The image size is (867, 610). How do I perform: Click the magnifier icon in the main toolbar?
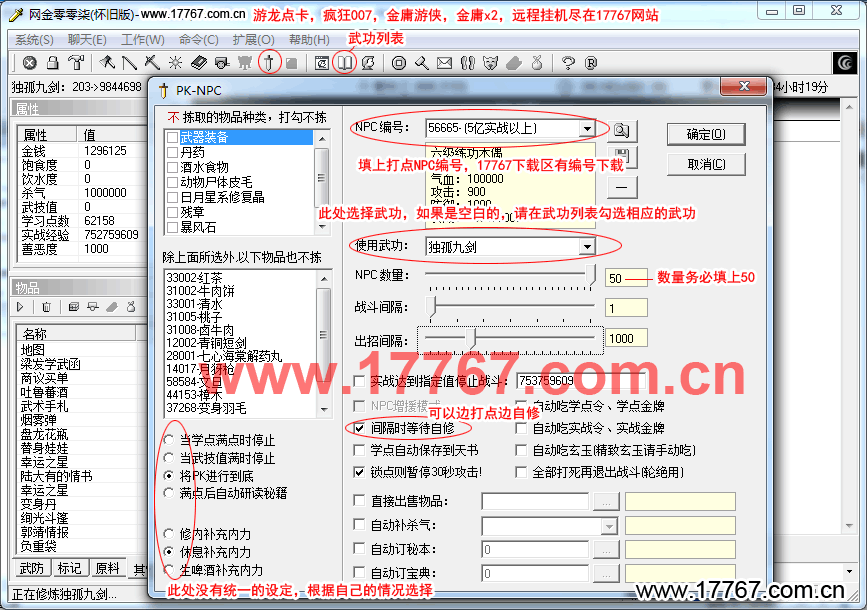pos(422,63)
